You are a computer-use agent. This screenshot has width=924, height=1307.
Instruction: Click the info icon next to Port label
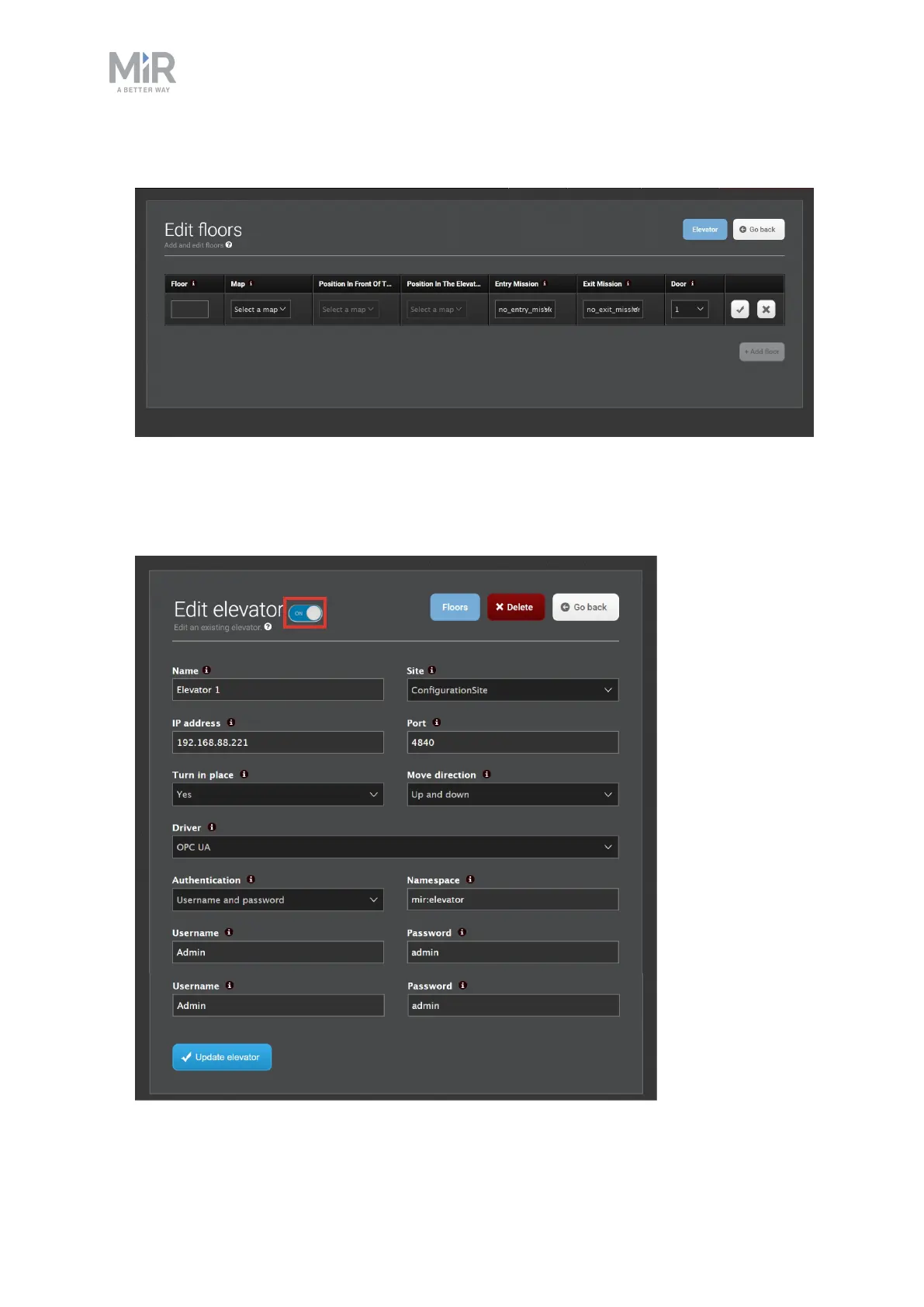pyautogui.click(x=437, y=722)
